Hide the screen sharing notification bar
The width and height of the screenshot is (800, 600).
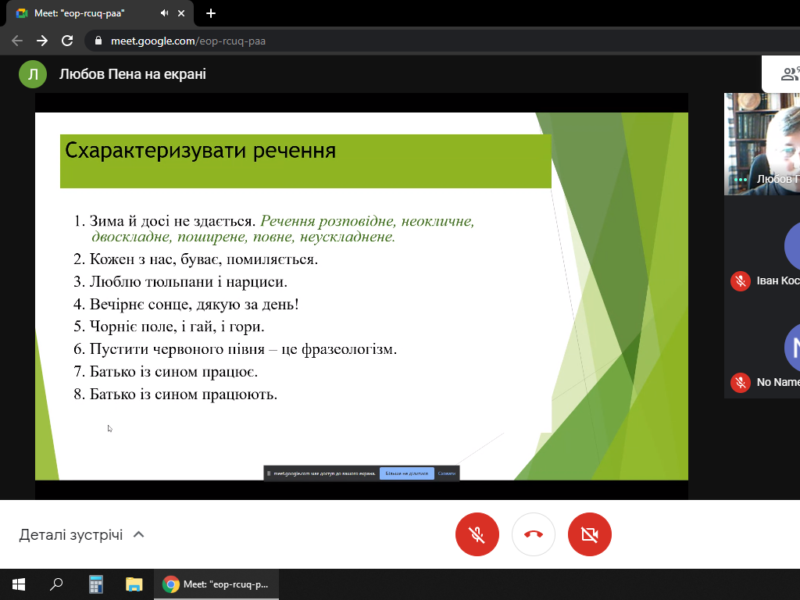[x=447, y=473]
